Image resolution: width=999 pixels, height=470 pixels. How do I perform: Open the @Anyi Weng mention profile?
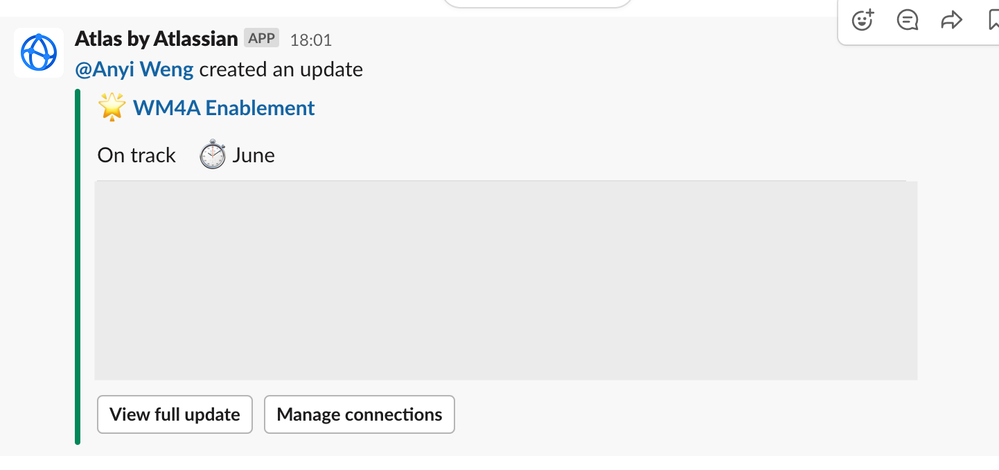(134, 69)
